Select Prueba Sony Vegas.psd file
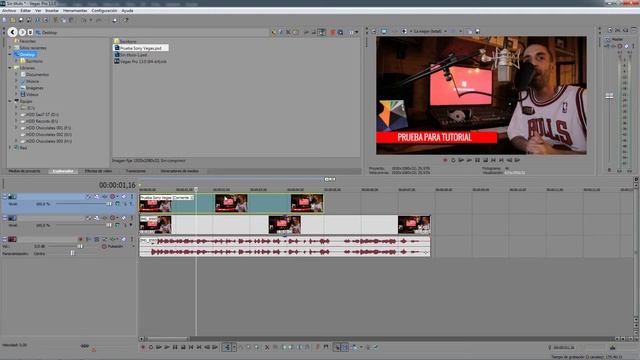This screenshot has height=360, width=640. coord(140,48)
